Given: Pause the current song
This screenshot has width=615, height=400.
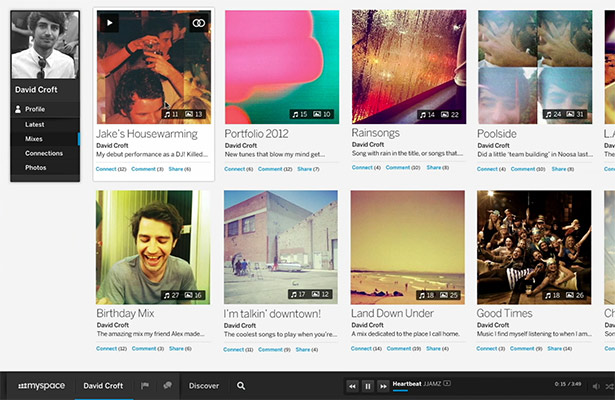Looking at the screenshot, I should click(x=368, y=386).
